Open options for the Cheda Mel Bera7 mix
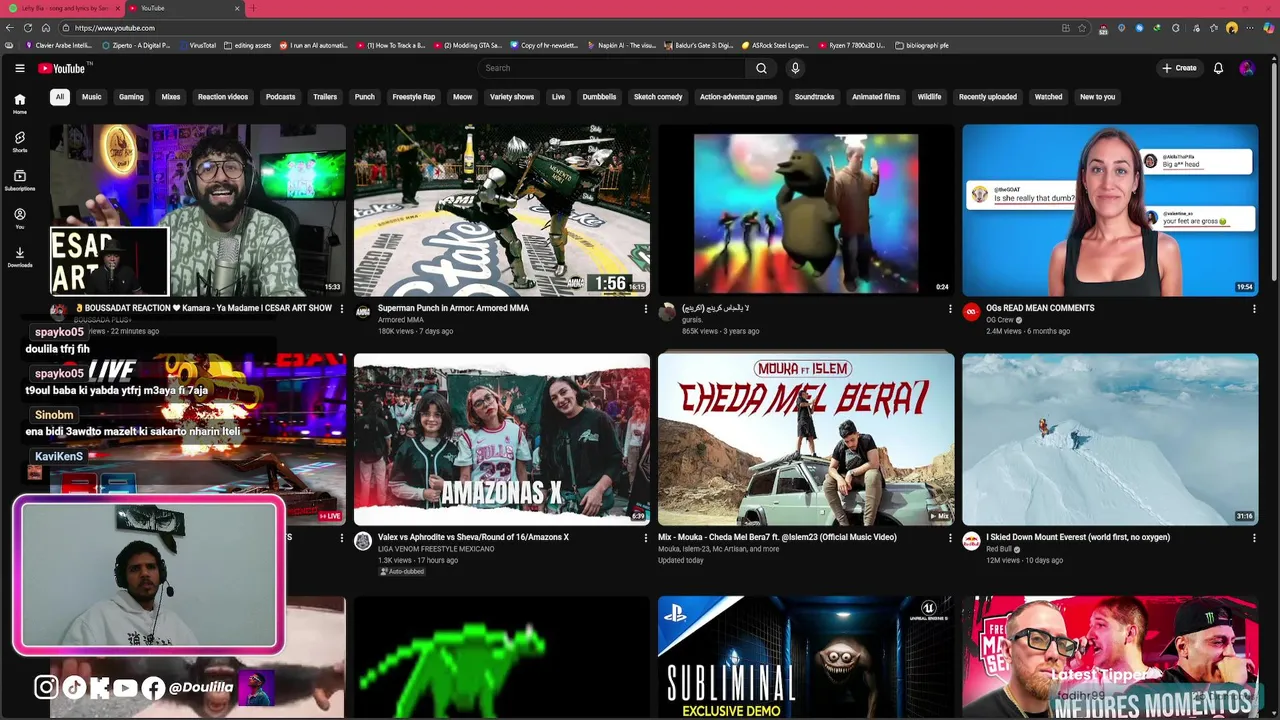 coord(950,538)
